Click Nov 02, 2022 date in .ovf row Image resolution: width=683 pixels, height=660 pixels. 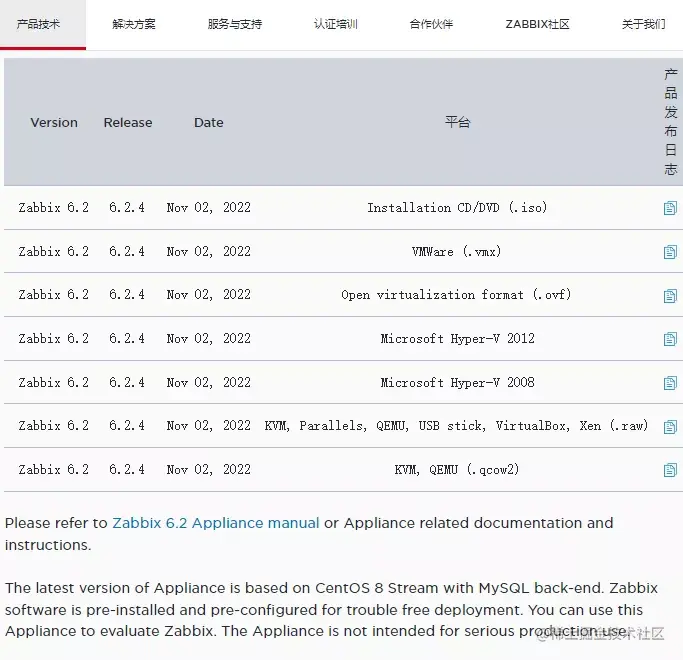click(209, 295)
